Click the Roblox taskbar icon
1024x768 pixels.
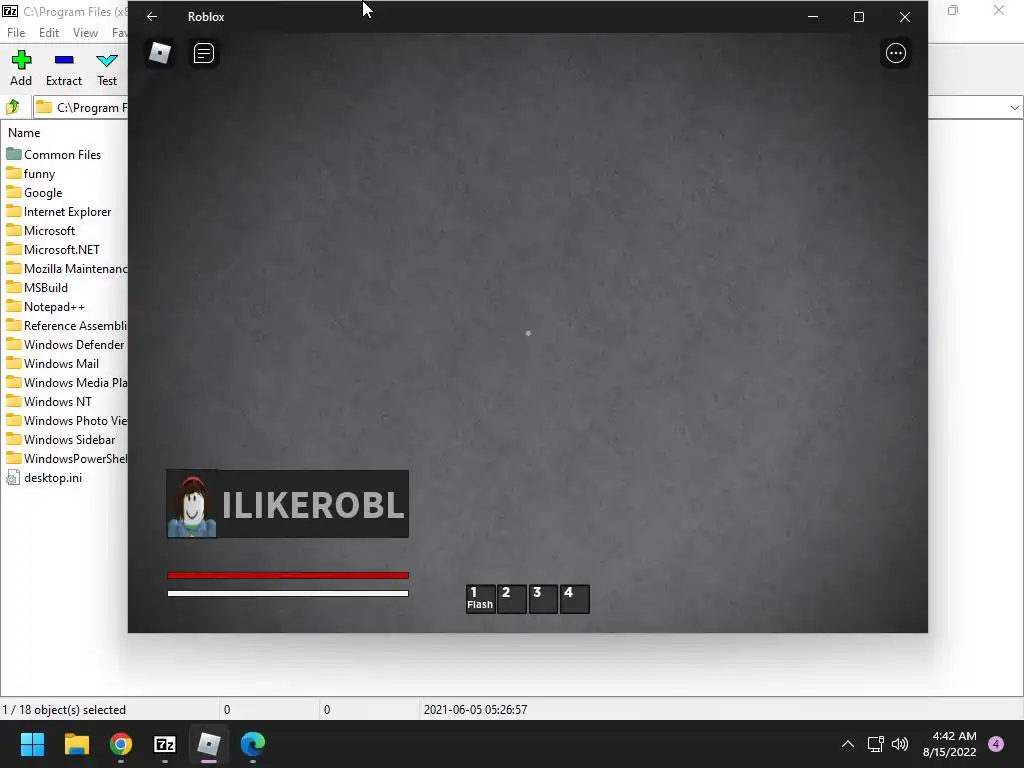point(209,744)
